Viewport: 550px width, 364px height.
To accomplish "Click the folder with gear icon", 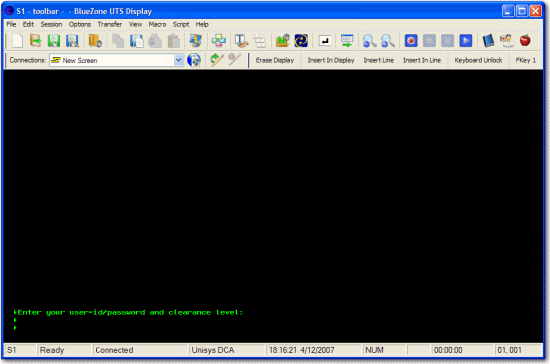I will (95, 41).
